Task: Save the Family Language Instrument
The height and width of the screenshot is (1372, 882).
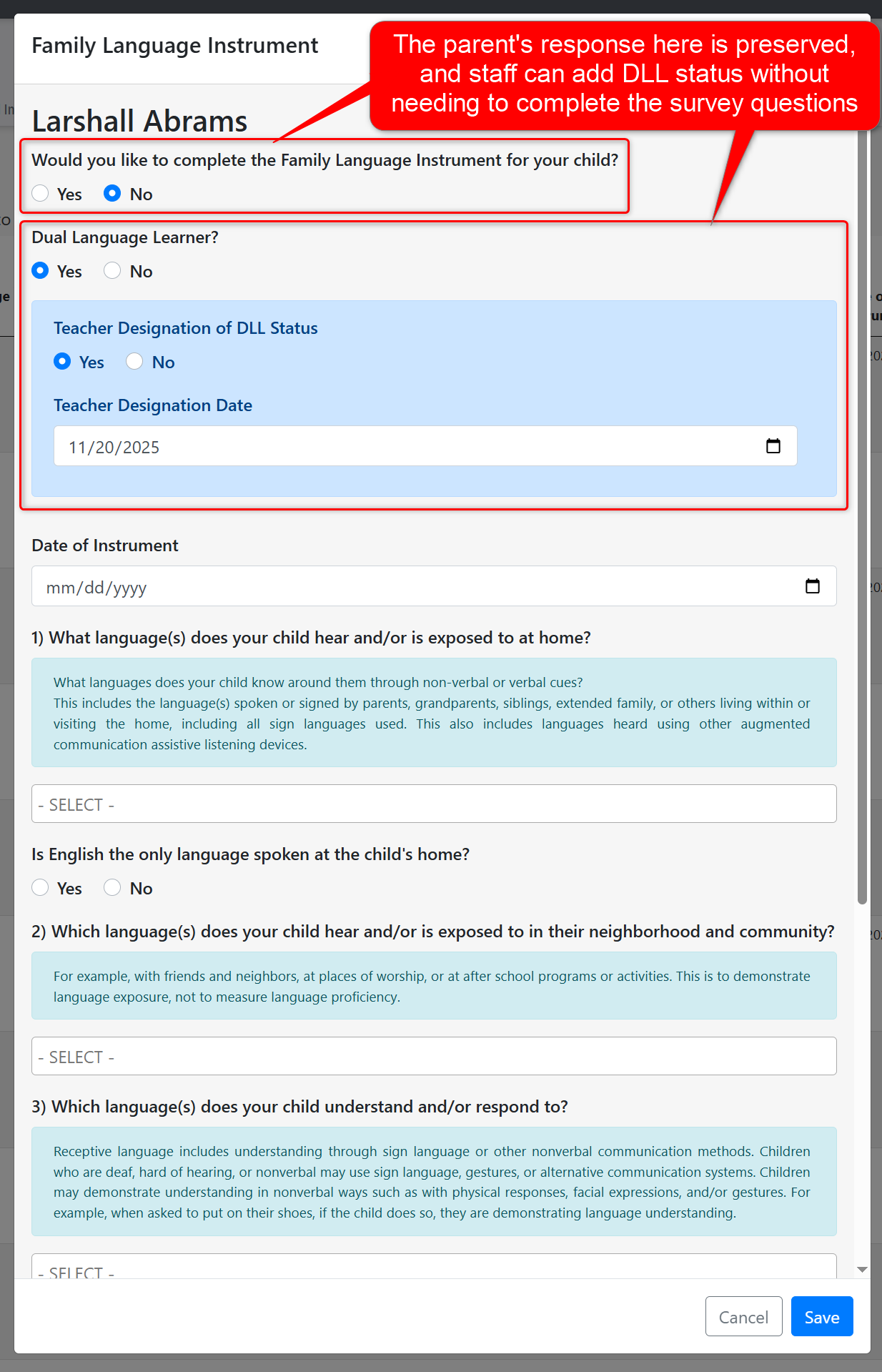Action: point(822,1317)
